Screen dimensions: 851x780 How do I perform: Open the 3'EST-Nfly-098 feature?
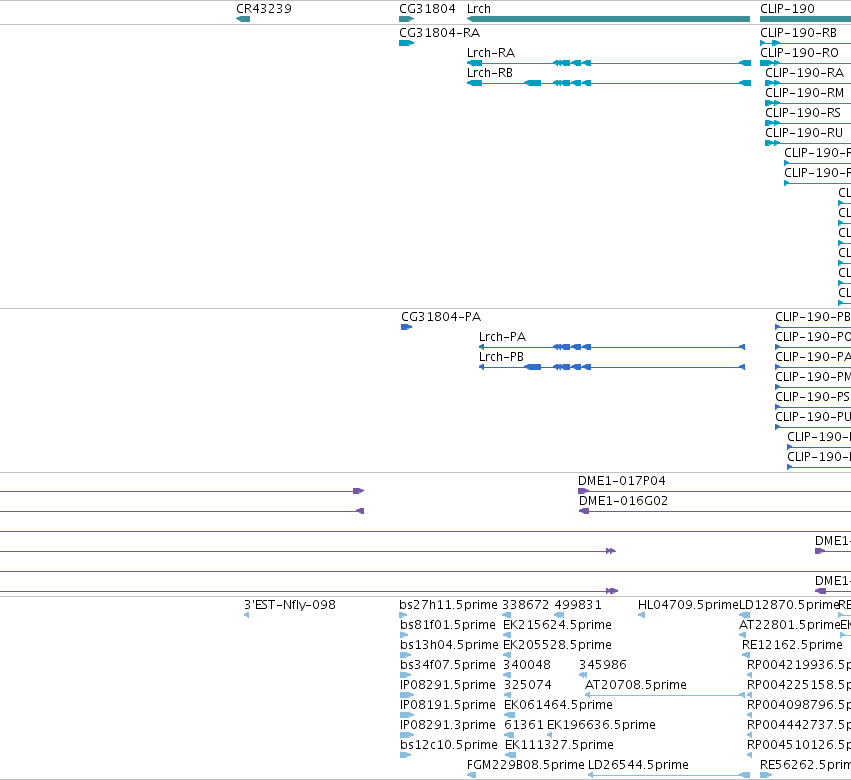(x=290, y=605)
